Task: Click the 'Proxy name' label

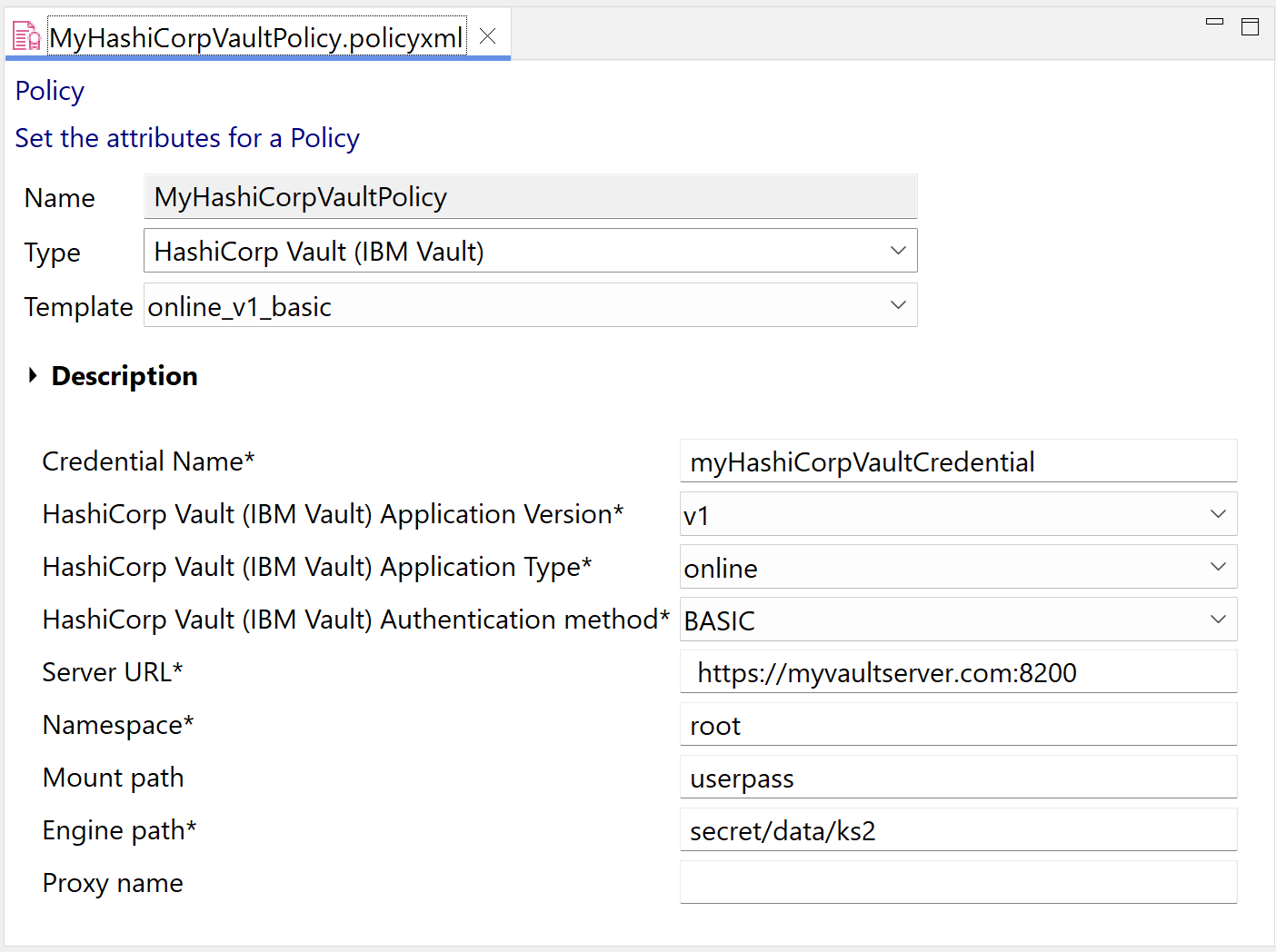Action: tap(113, 883)
